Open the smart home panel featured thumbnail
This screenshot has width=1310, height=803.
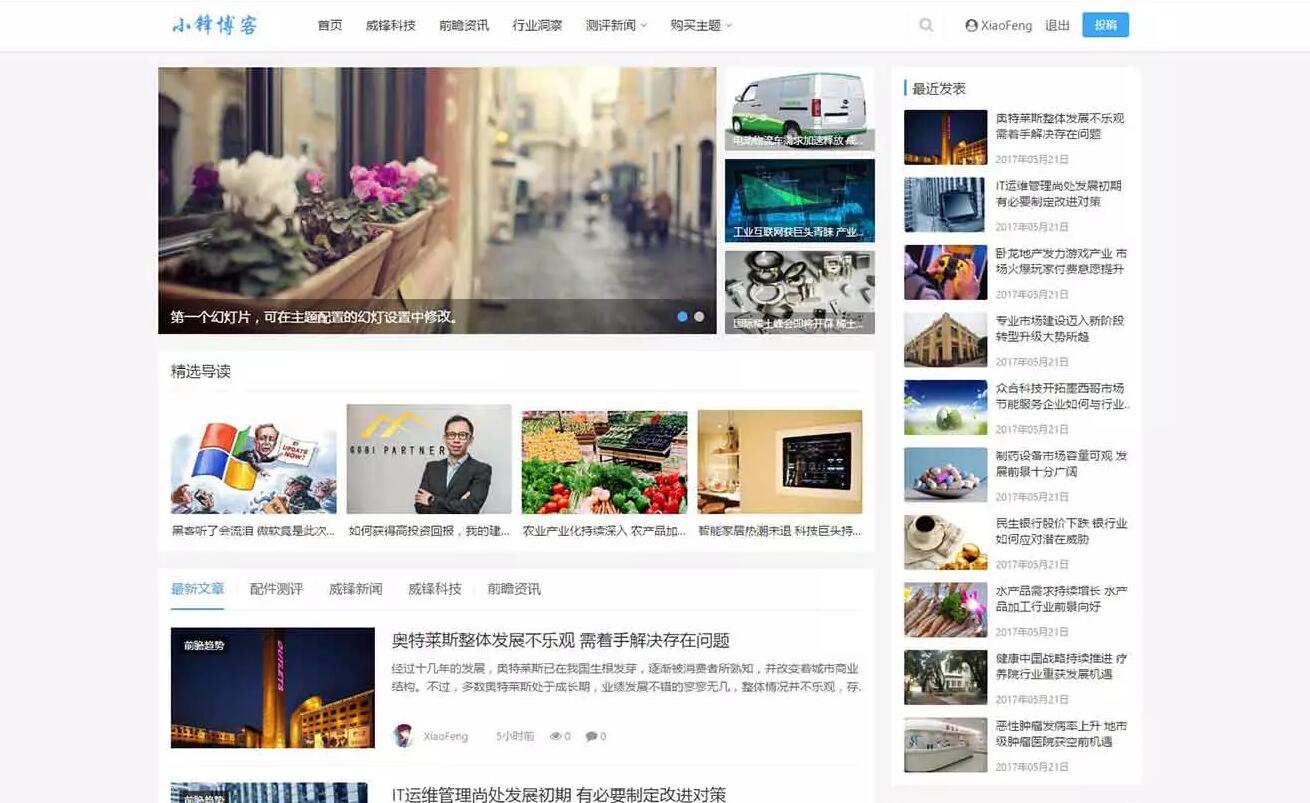pyautogui.click(x=780, y=462)
